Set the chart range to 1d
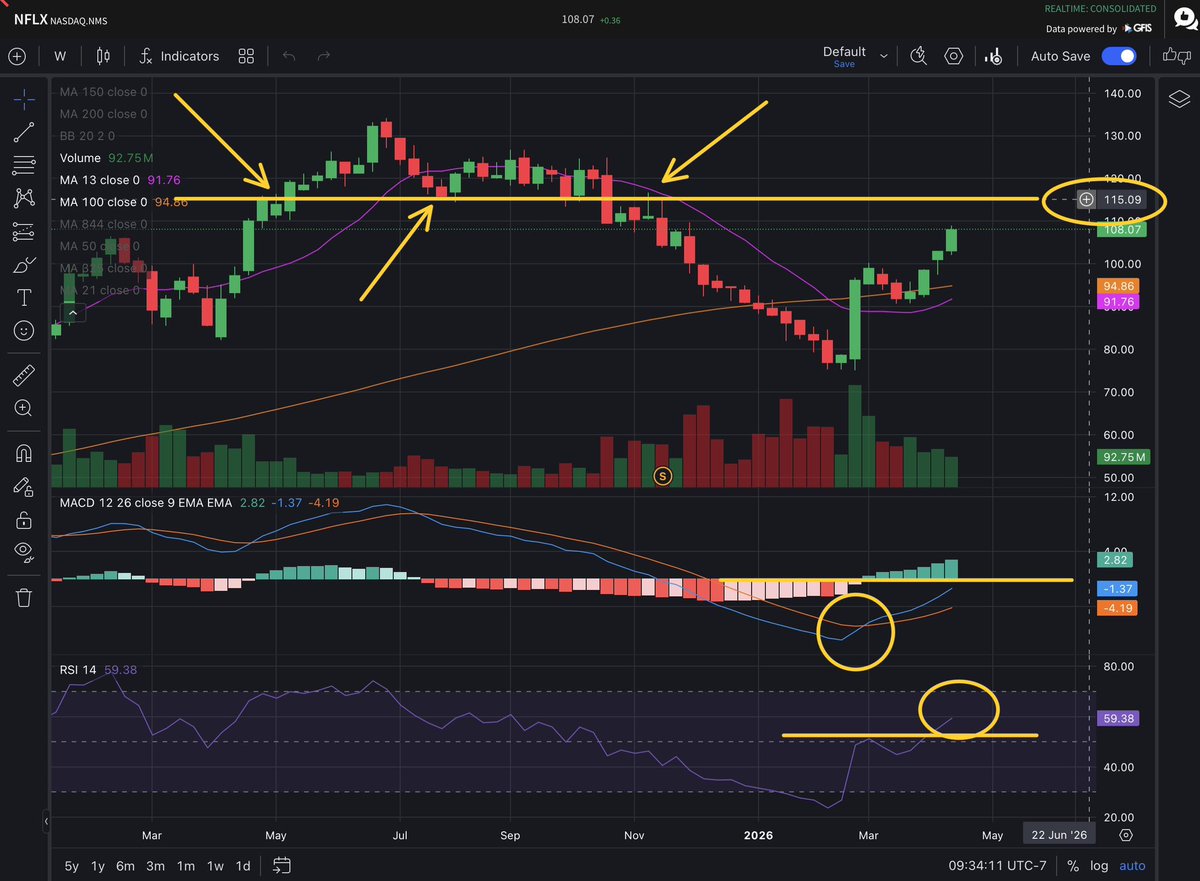The image size is (1200, 881). click(x=243, y=865)
